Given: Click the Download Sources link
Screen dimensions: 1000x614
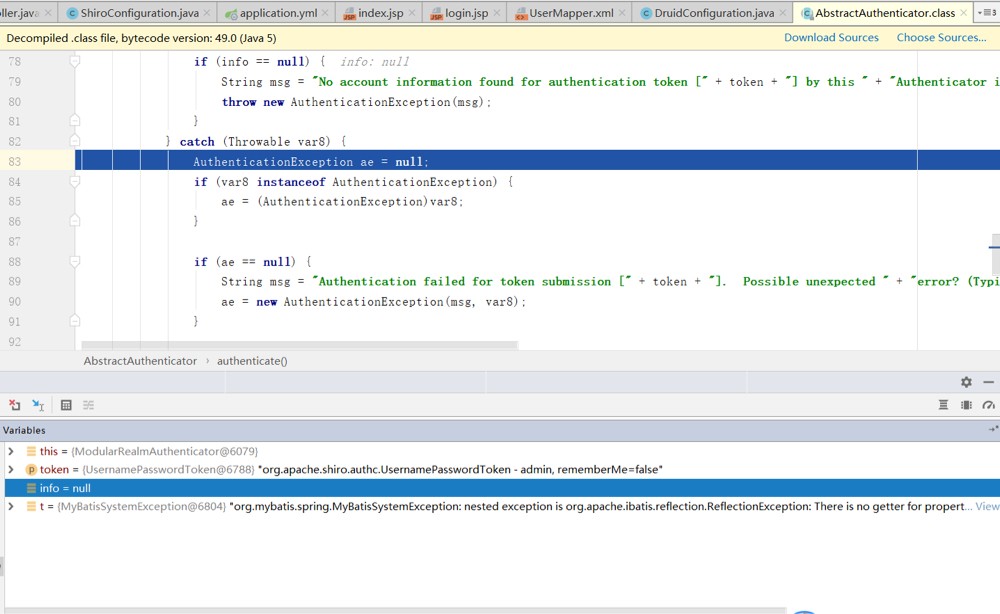Looking at the screenshot, I should pyautogui.click(x=831, y=38).
